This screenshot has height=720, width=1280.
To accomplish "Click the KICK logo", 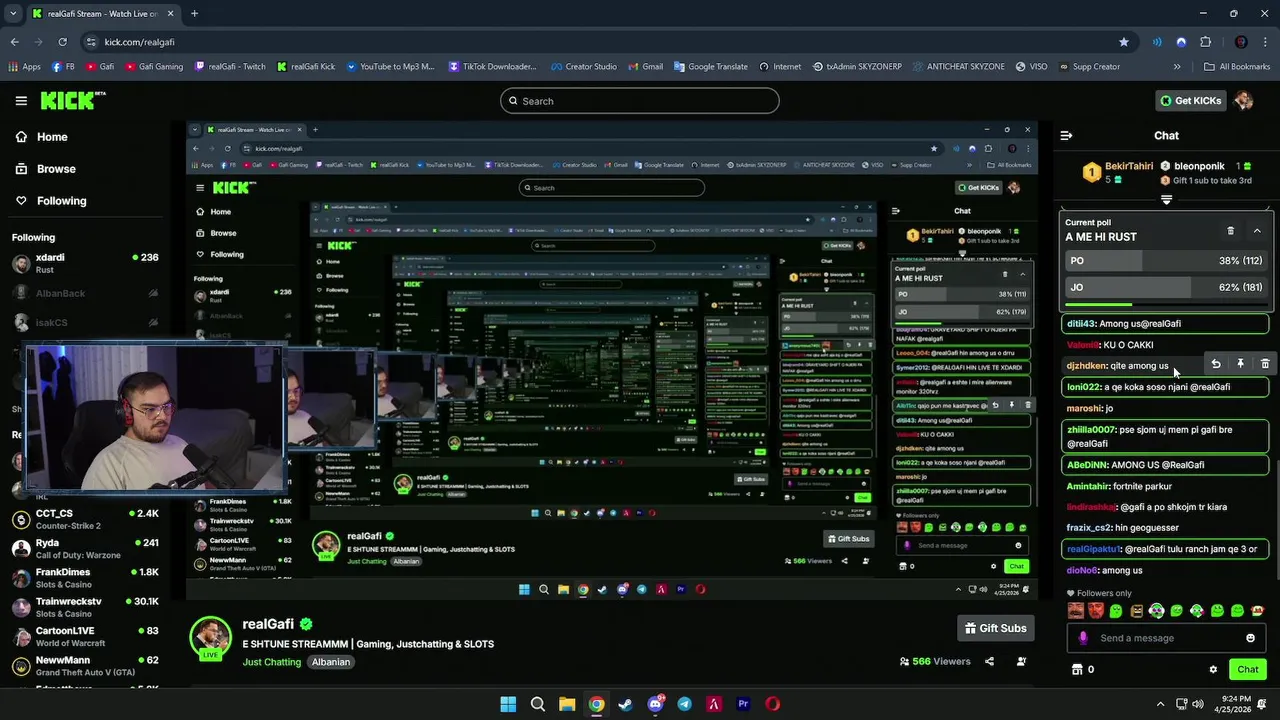I will (x=72, y=101).
